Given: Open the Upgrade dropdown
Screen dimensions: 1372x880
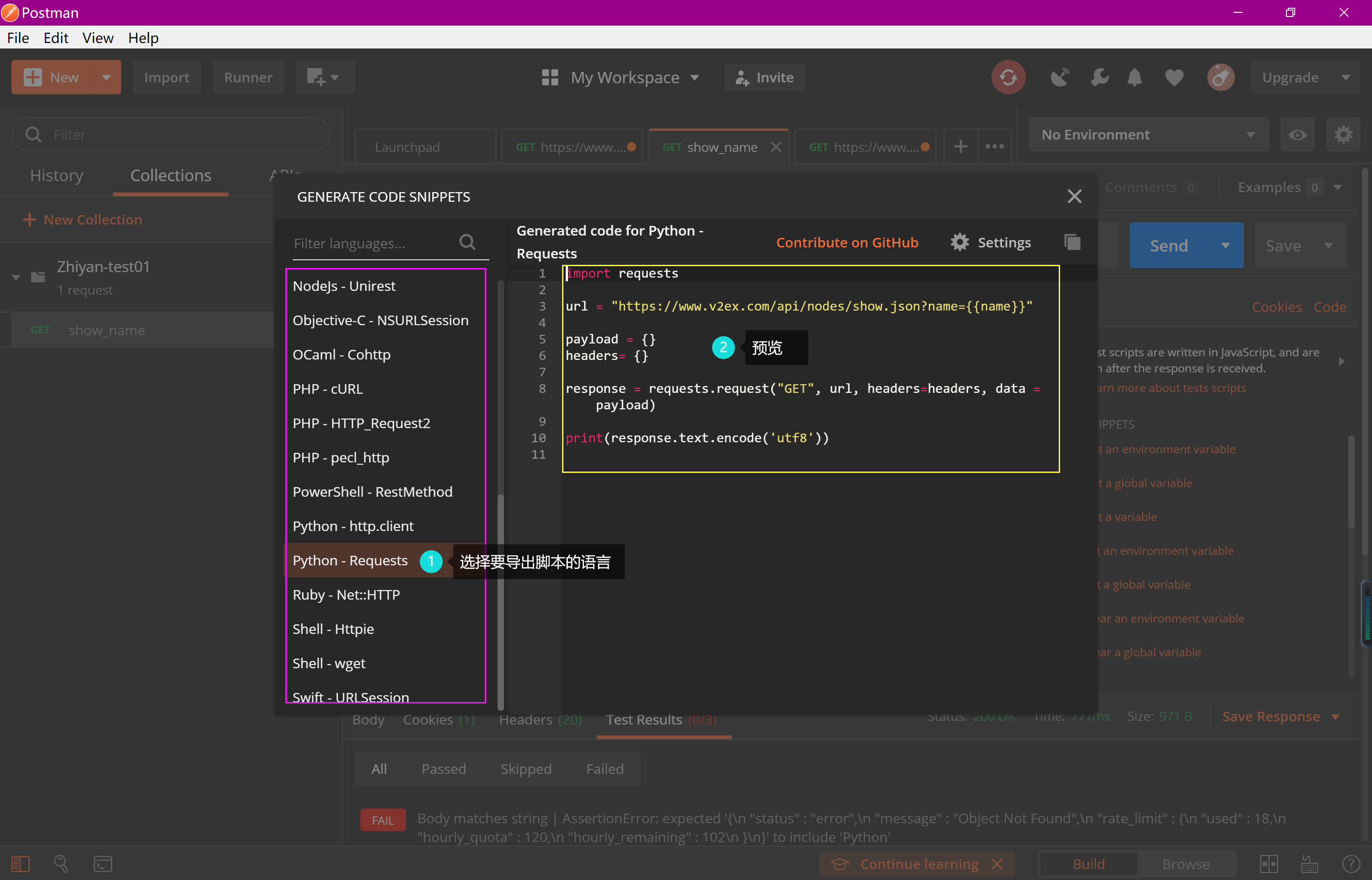Looking at the screenshot, I should 1305,77.
